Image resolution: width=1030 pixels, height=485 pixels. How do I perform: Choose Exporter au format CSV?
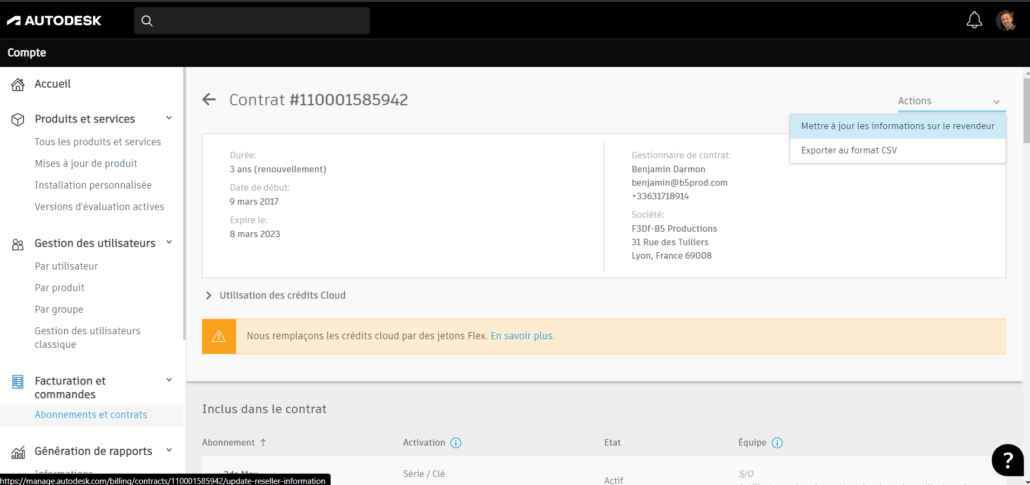897,150
